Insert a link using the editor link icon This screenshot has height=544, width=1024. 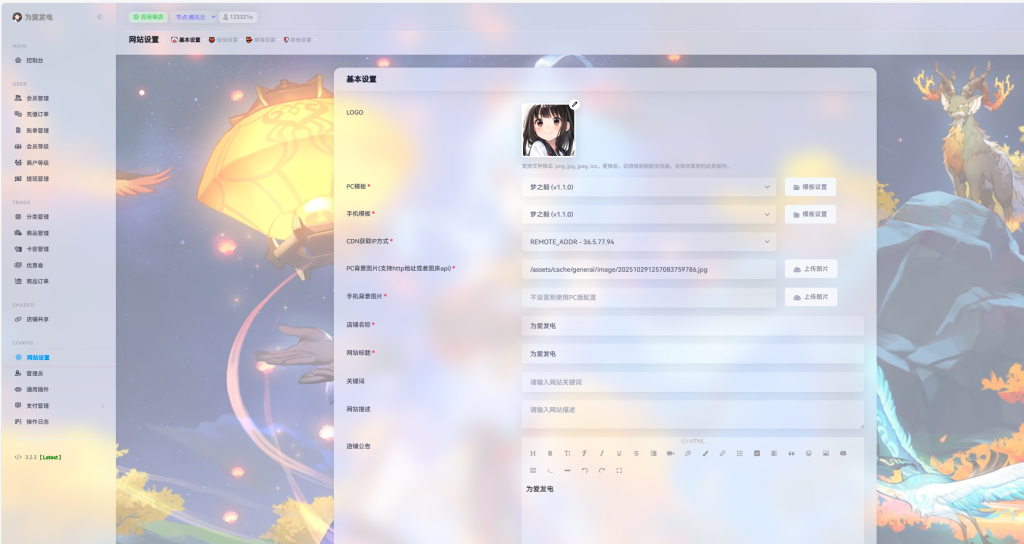722,453
